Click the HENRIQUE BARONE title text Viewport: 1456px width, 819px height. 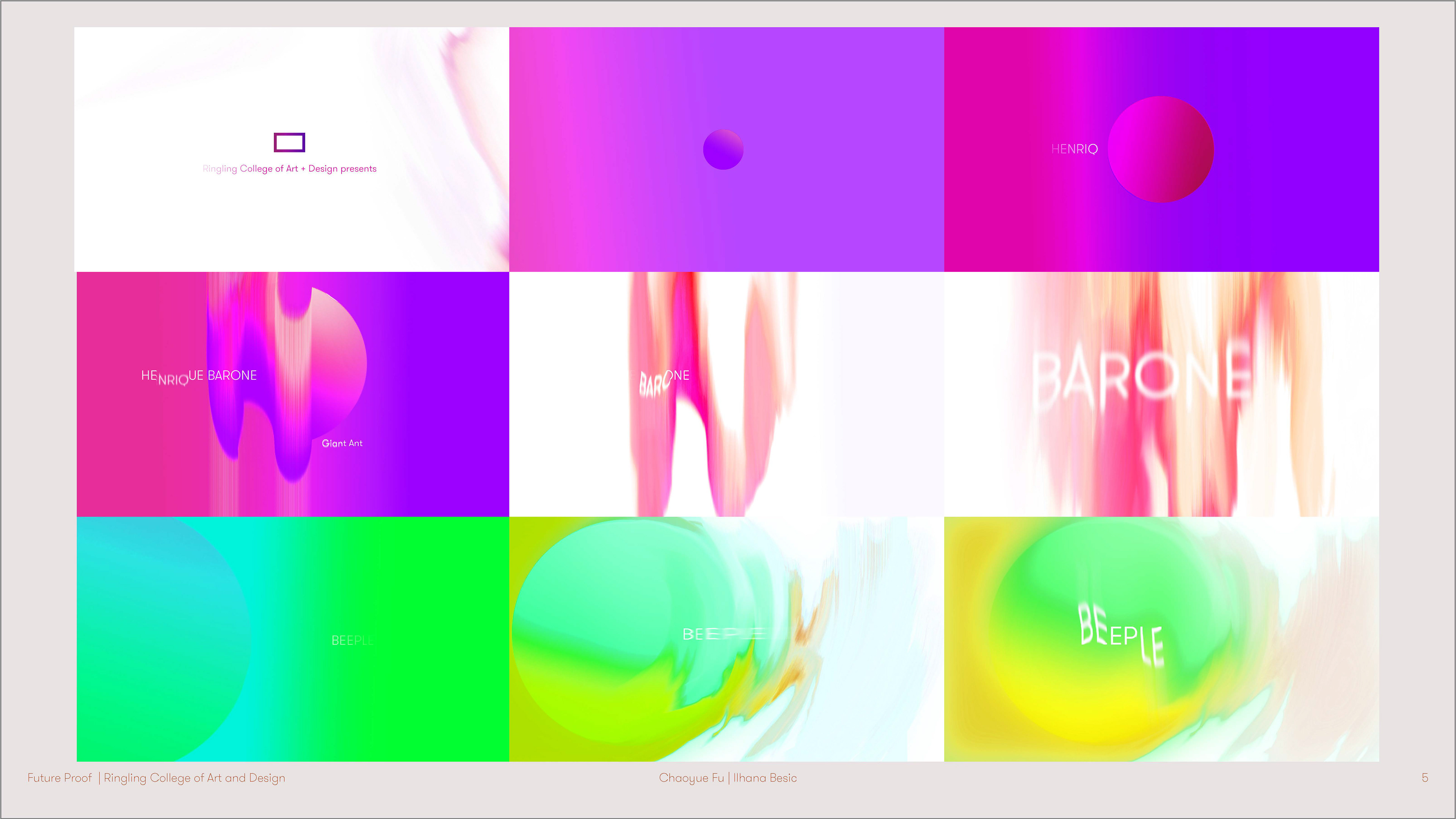pos(199,376)
